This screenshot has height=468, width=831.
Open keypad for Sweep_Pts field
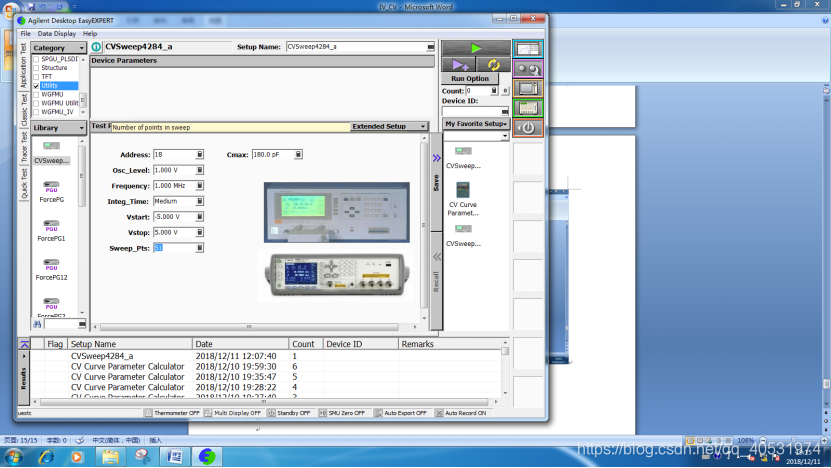tap(199, 248)
